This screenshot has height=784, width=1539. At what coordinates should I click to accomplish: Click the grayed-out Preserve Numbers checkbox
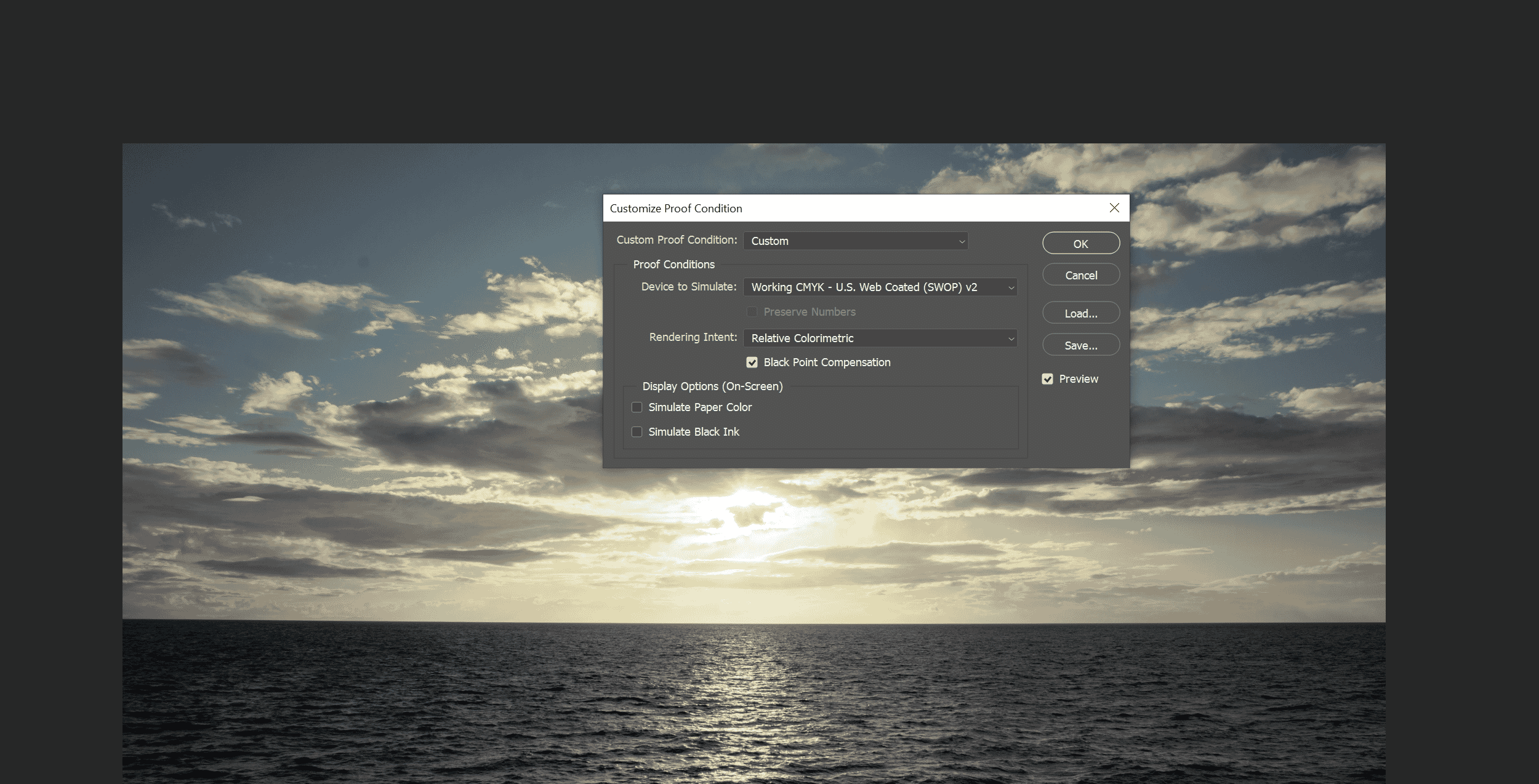click(752, 312)
